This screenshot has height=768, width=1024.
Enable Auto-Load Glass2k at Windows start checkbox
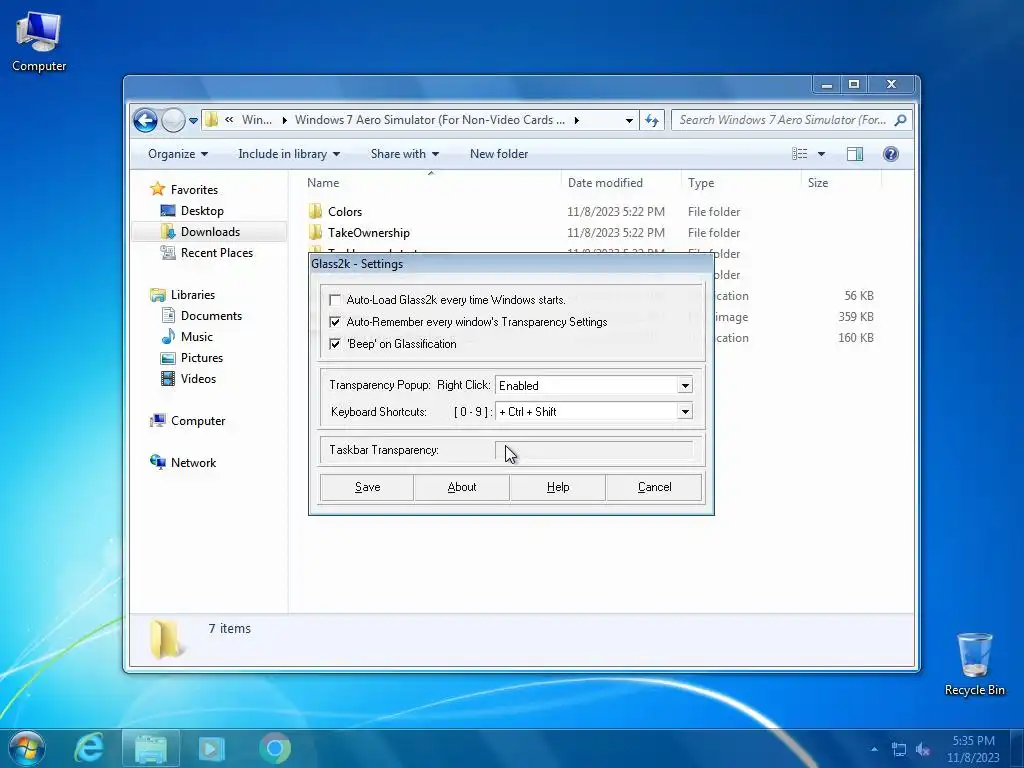335,300
